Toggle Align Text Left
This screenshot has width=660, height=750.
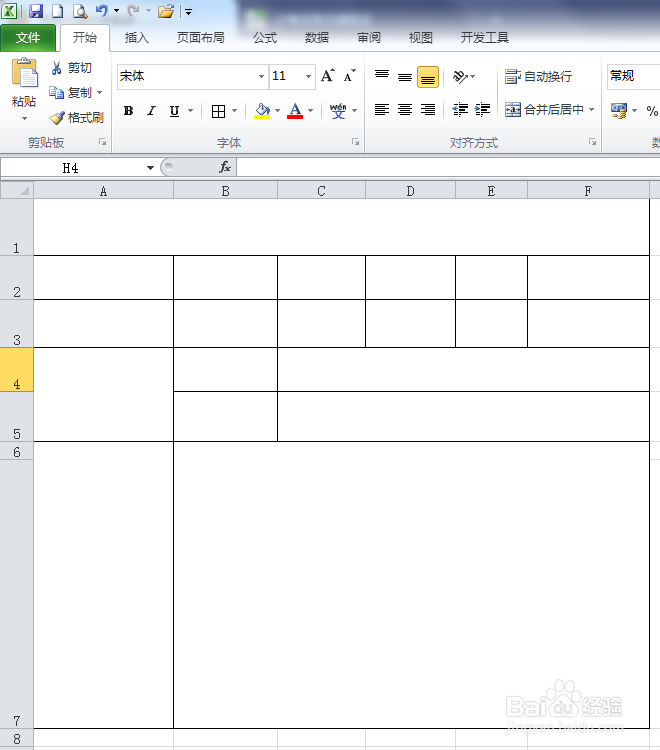(x=382, y=110)
